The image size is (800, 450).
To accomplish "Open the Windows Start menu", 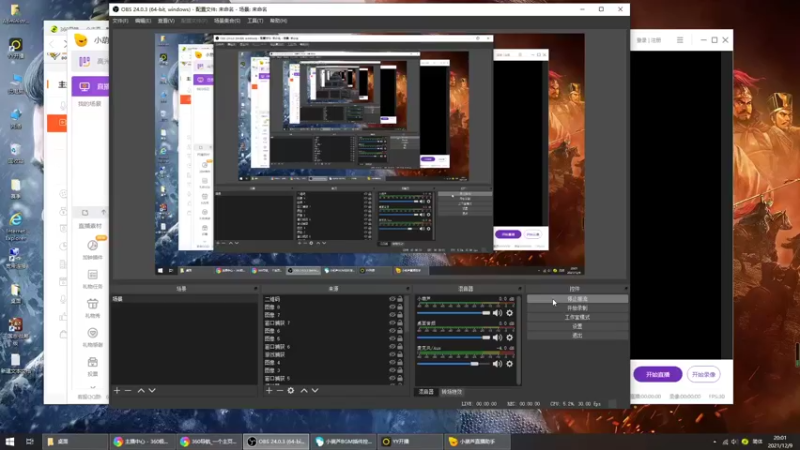I will [10, 441].
